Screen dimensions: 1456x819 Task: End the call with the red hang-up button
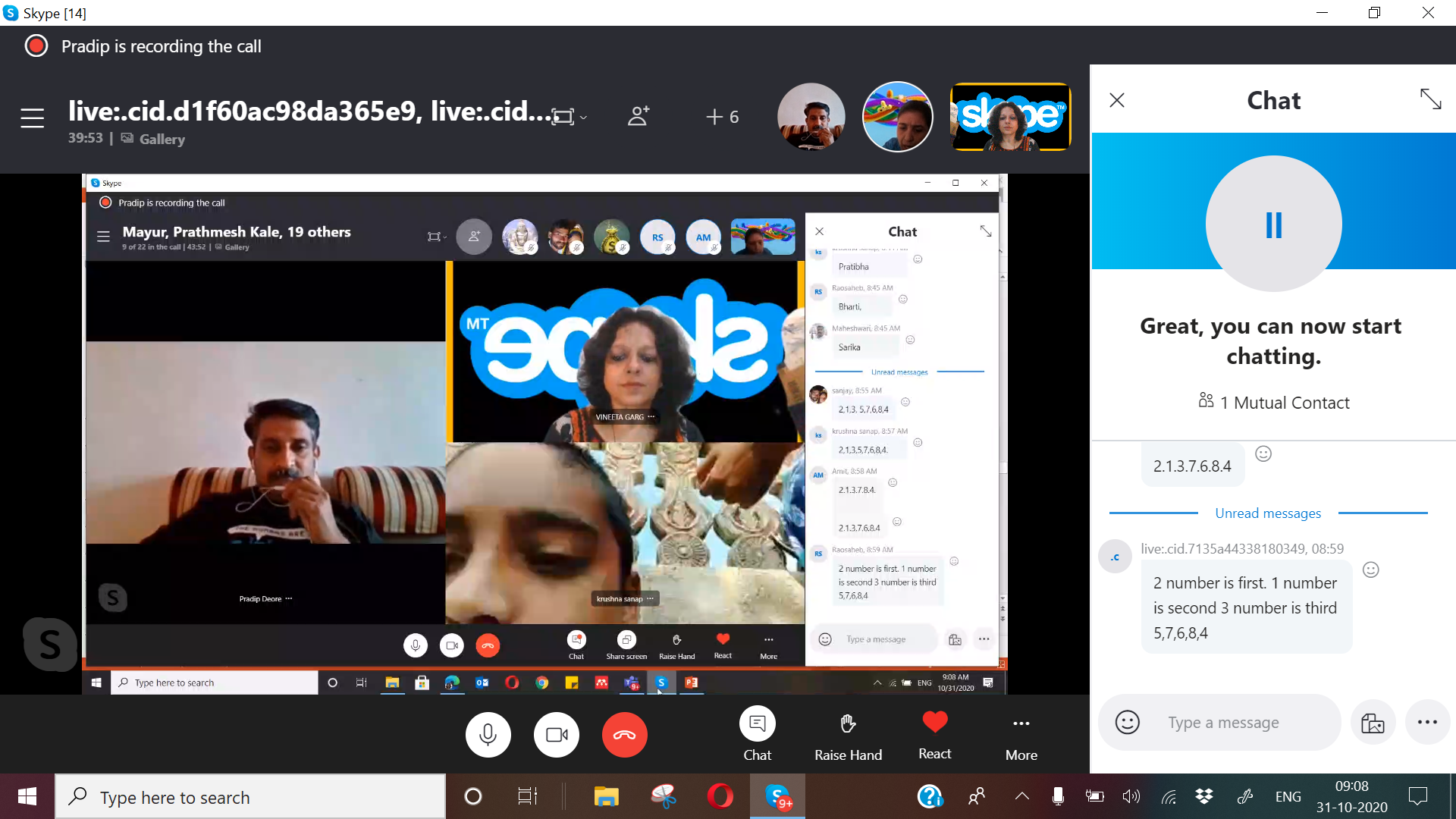click(x=625, y=735)
